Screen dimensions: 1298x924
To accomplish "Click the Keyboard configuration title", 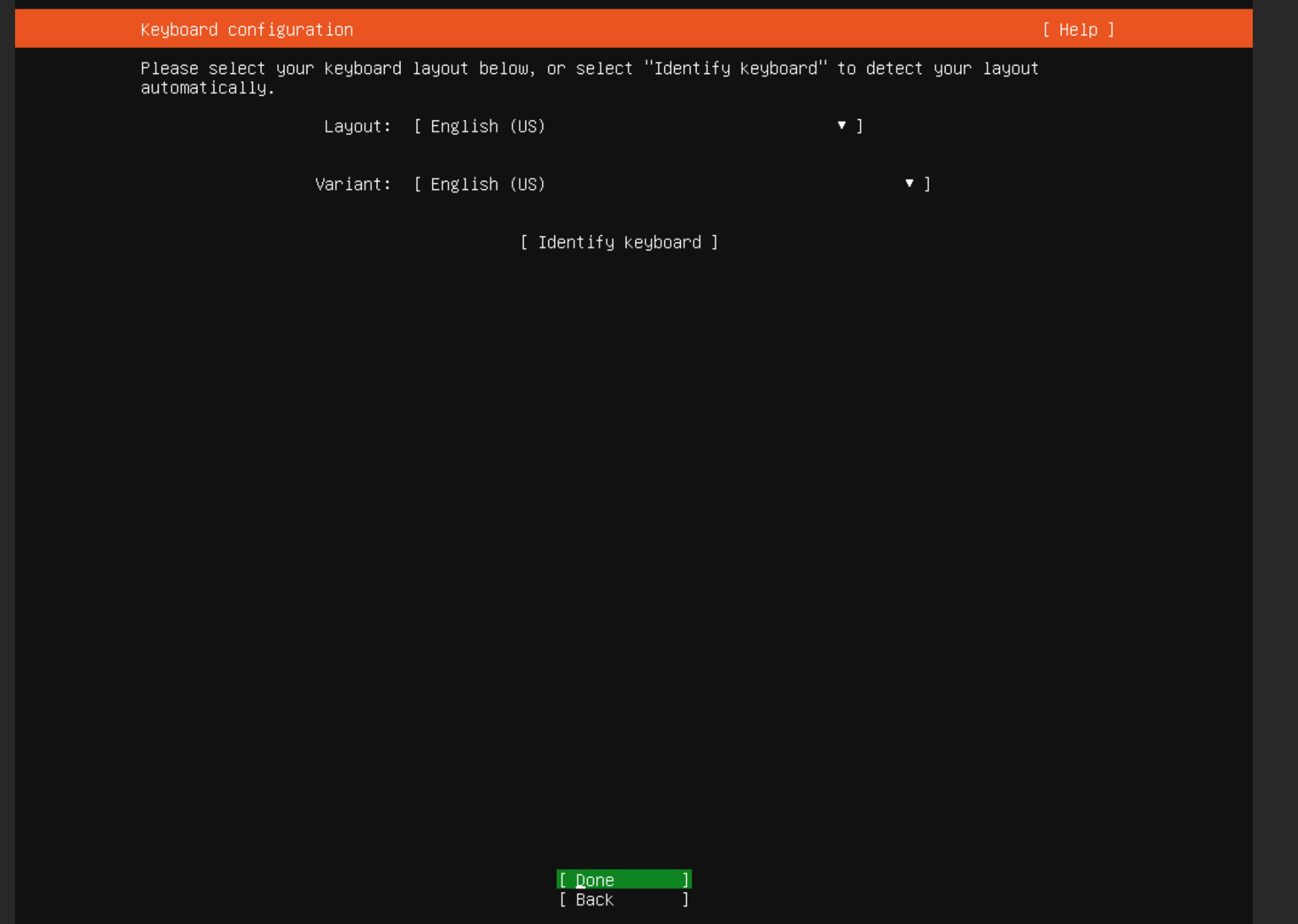I will (246, 29).
